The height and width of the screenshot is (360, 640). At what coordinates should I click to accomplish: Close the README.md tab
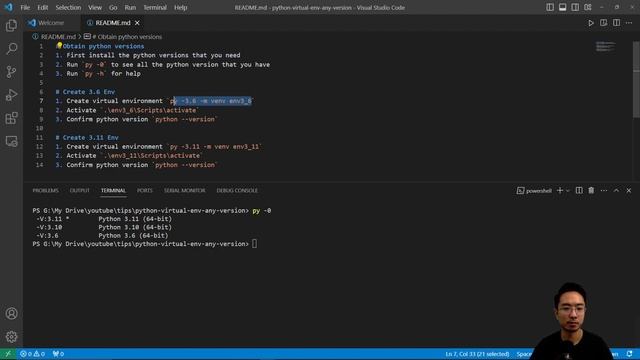[x=137, y=23]
